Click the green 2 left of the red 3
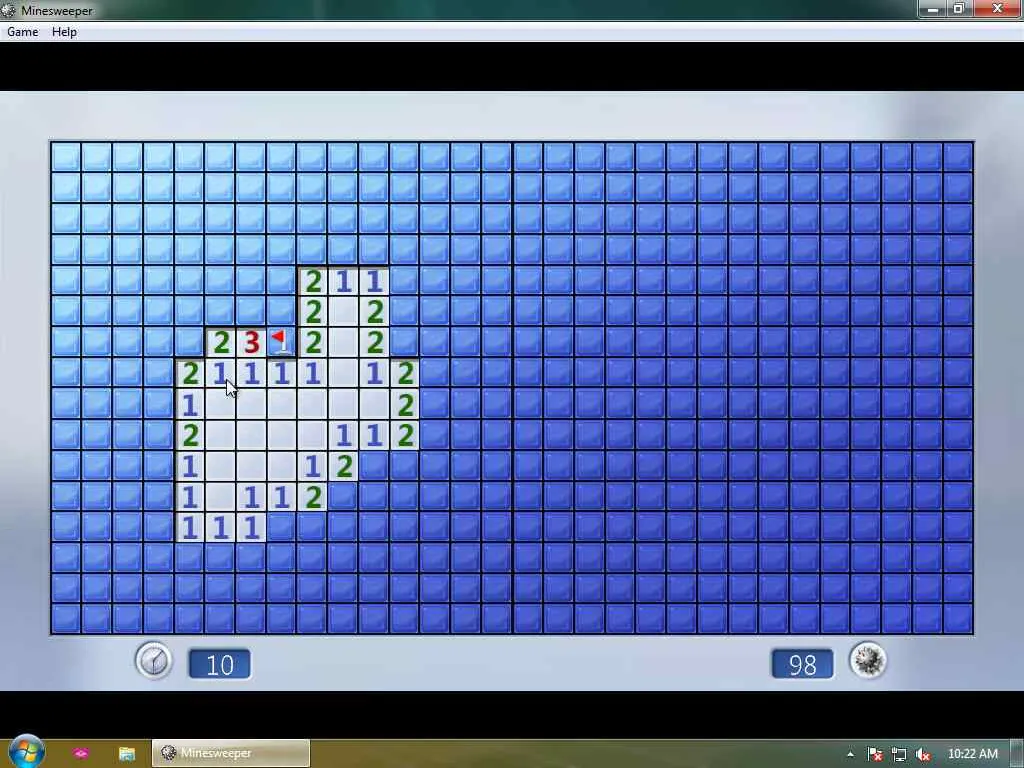Screen dimensions: 1024x768 coord(221,342)
